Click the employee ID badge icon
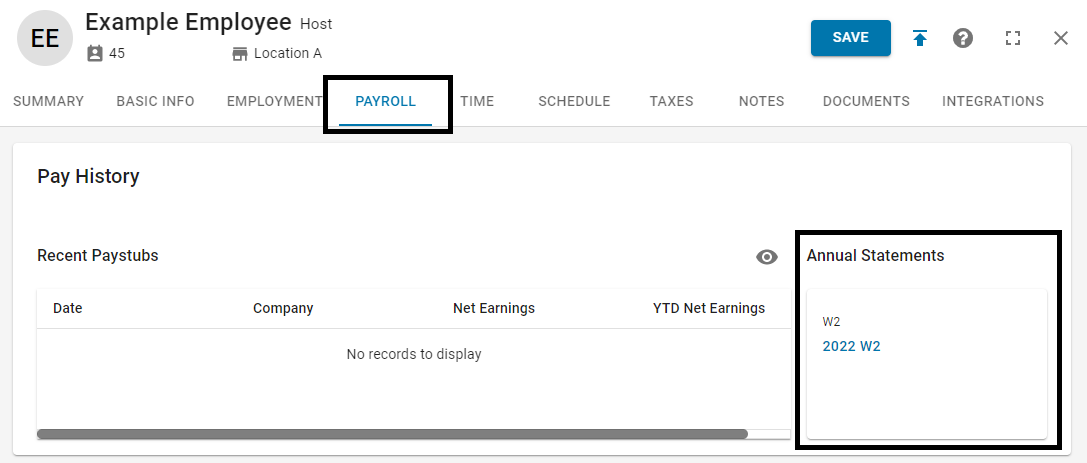Image resolution: width=1087 pixels, height=463 pixels. click(95, 53)
